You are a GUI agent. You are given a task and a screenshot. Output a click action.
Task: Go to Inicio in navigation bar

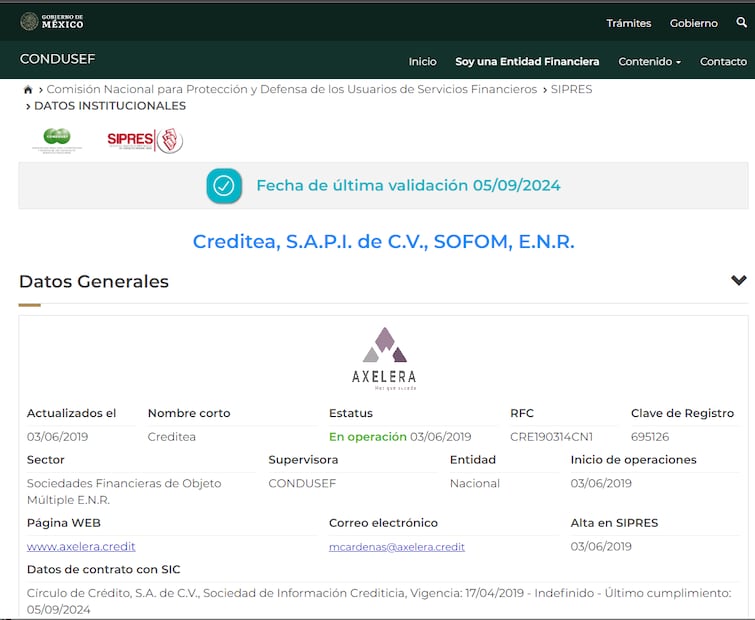click(x=422, y=62)
